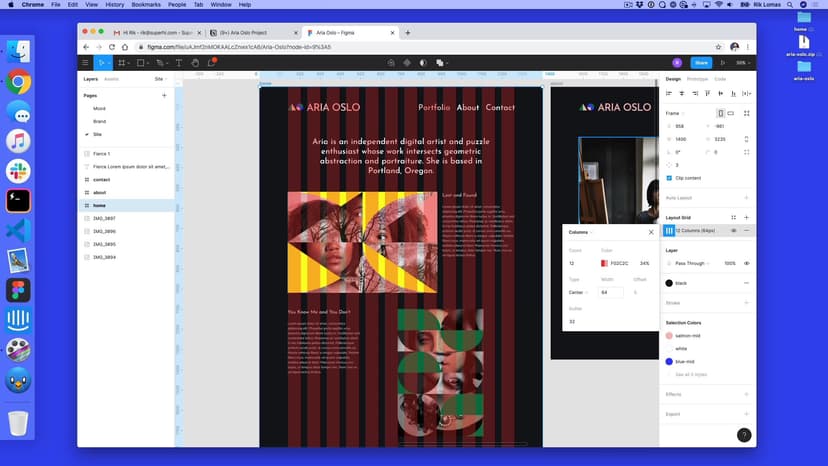Select the about frame layer
Image resolution: width=828 pixels, height=466 pixels.
coord(100,192)
